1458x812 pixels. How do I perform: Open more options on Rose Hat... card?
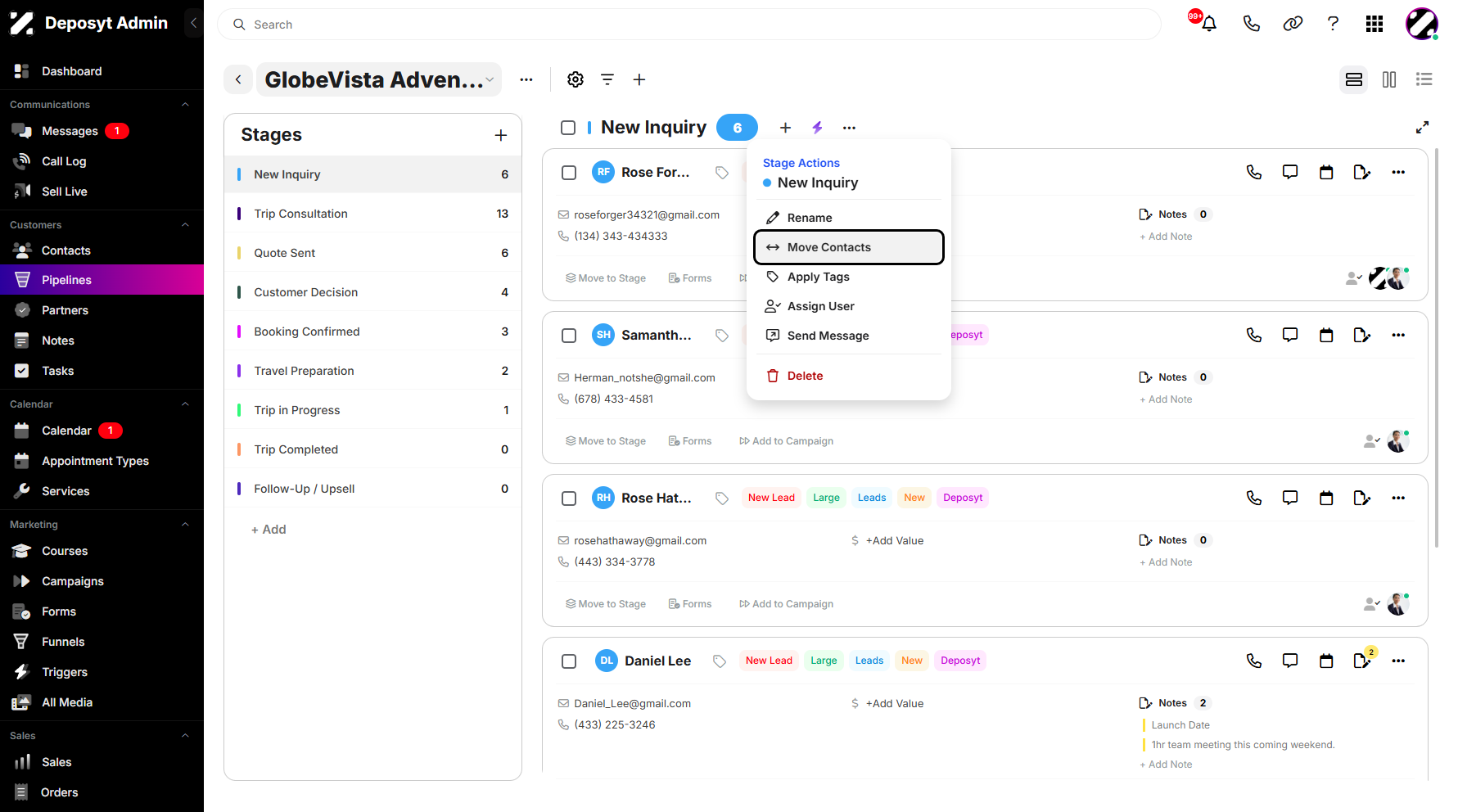point(1398,498)
